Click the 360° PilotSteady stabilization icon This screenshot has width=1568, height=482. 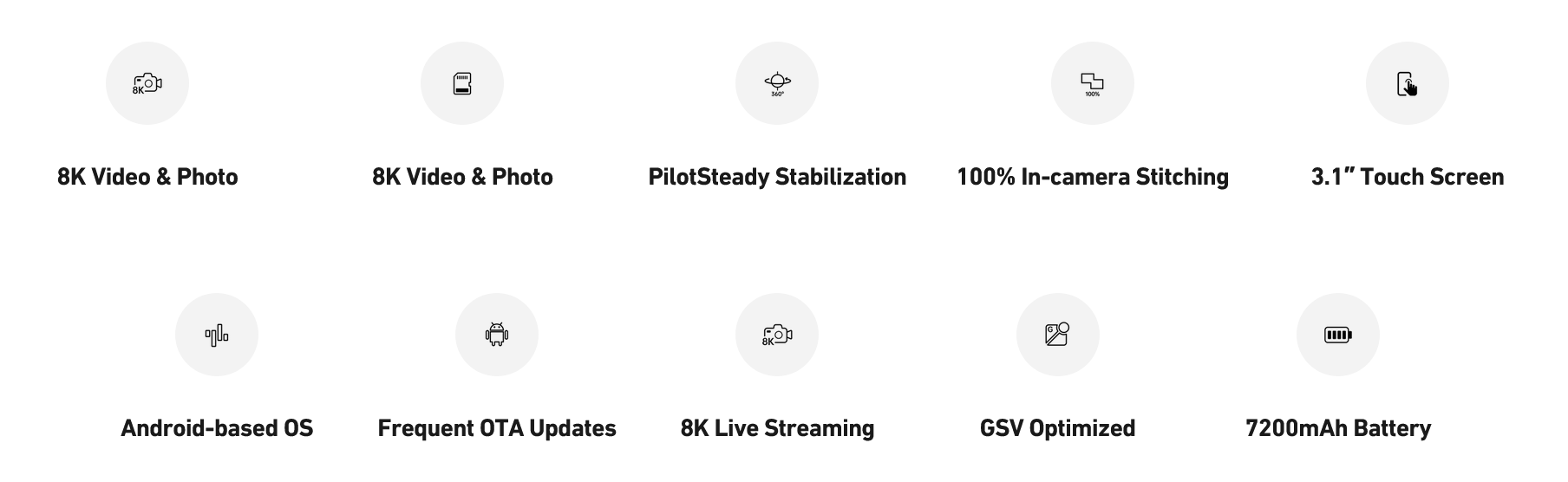click(777, 83)
